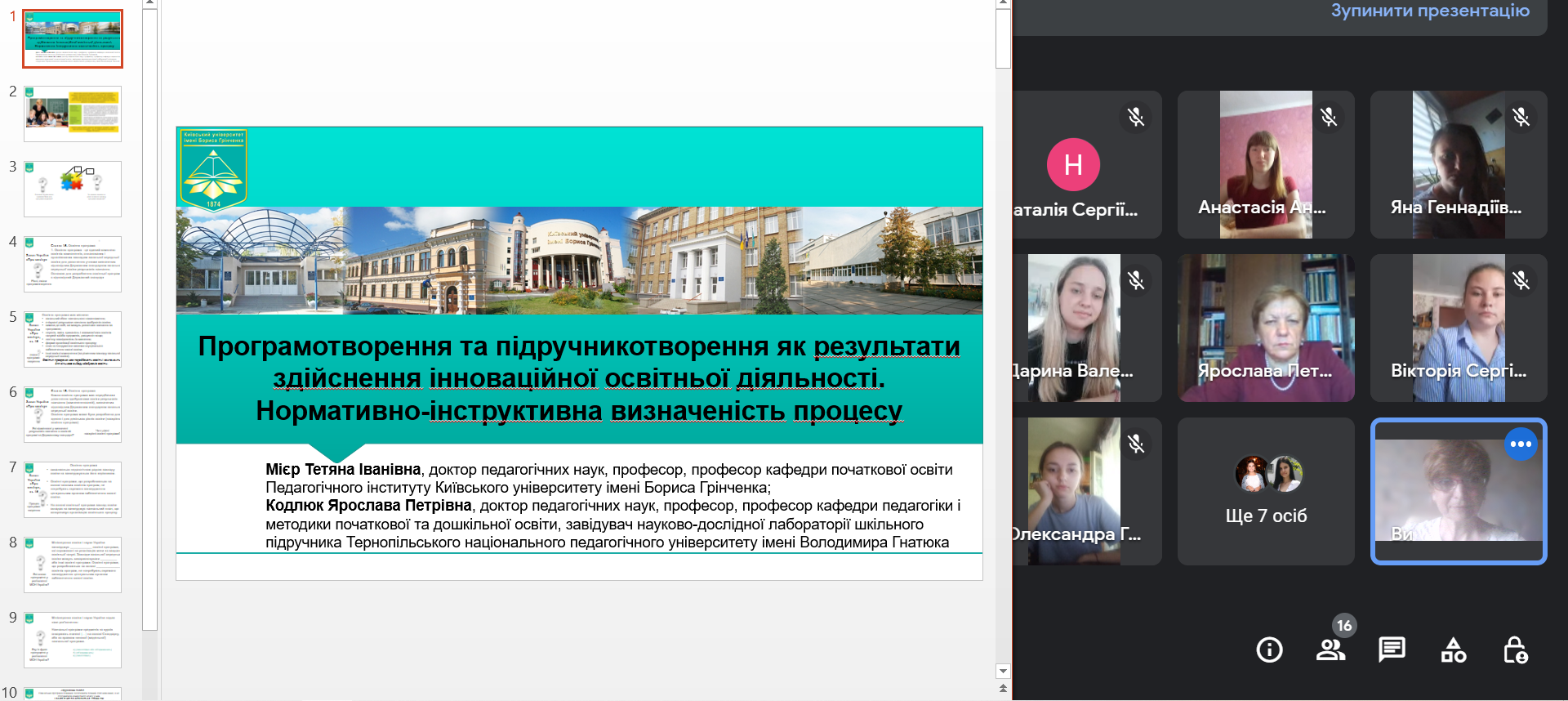Click Ярослава Пет... participant video tile

(1266, 328)
